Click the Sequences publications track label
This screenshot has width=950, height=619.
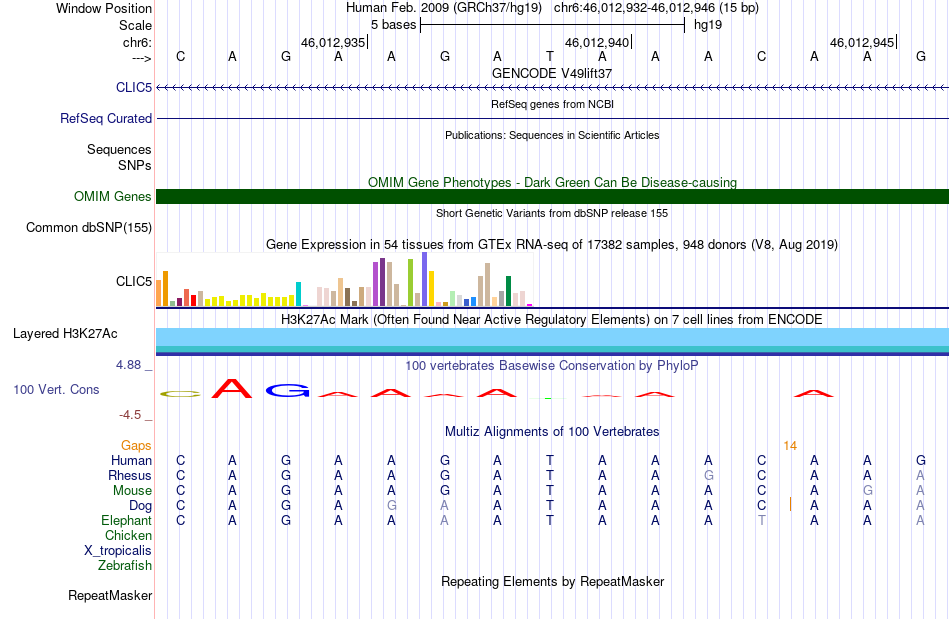[119, 149]
